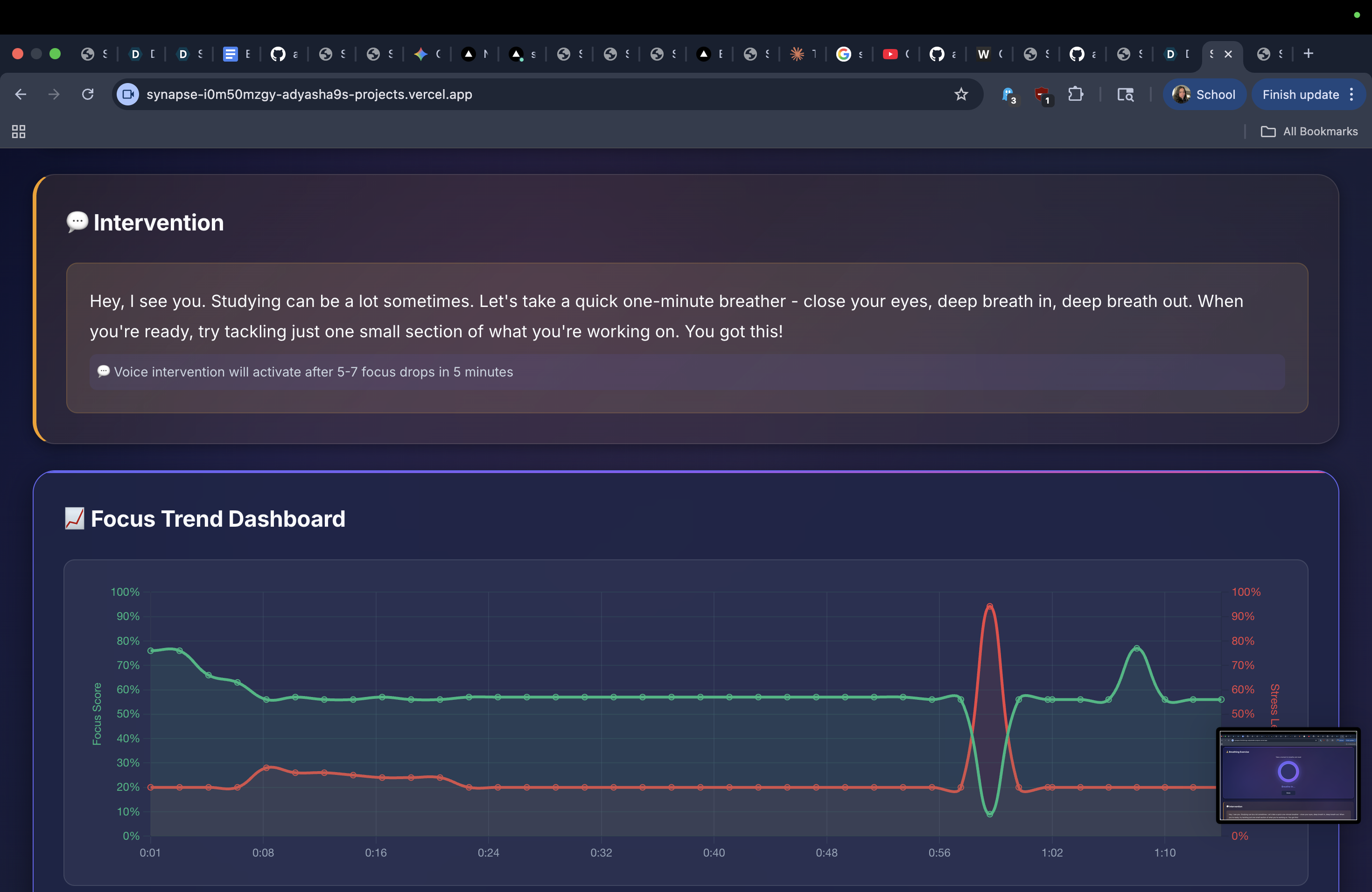Switch to the YouTube tab
Screen dimensions: 1372x892
click(891, 54)
